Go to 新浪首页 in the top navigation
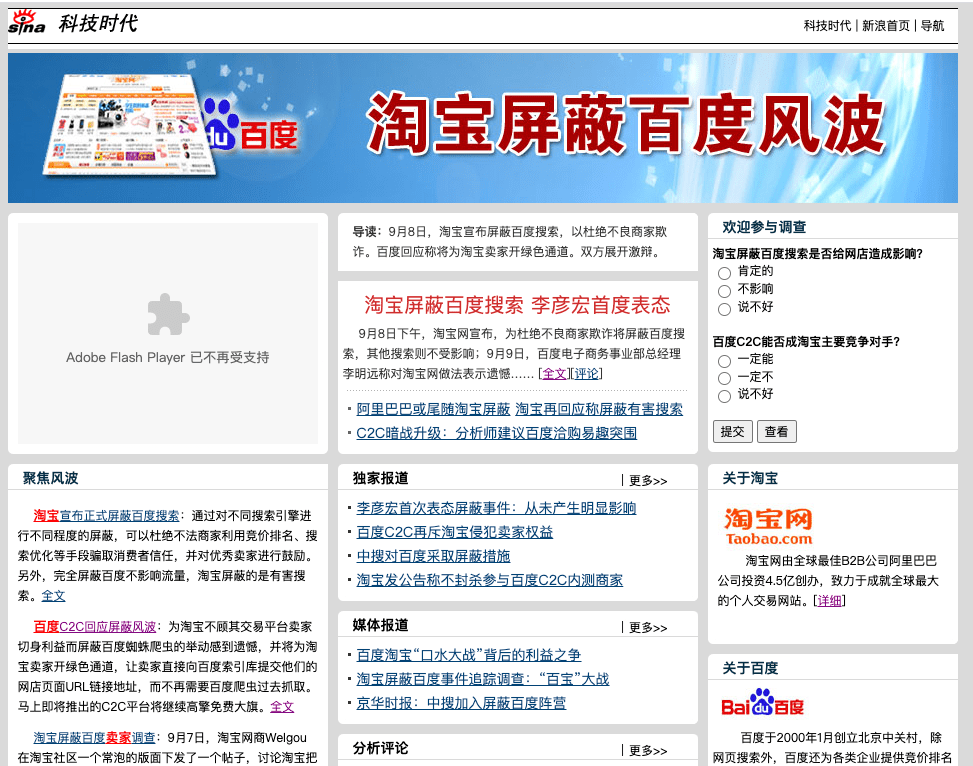Image resolution: width=973 pixels, height=766 pixels. [886, 25]
